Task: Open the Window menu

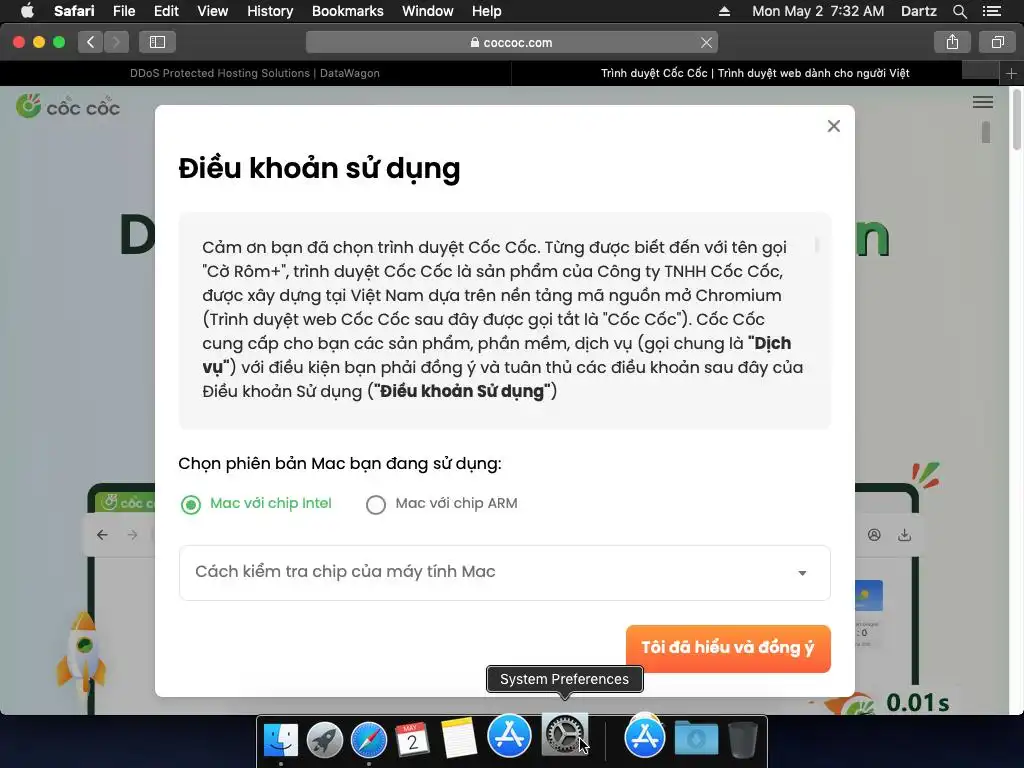Action: tap(427, 11)
